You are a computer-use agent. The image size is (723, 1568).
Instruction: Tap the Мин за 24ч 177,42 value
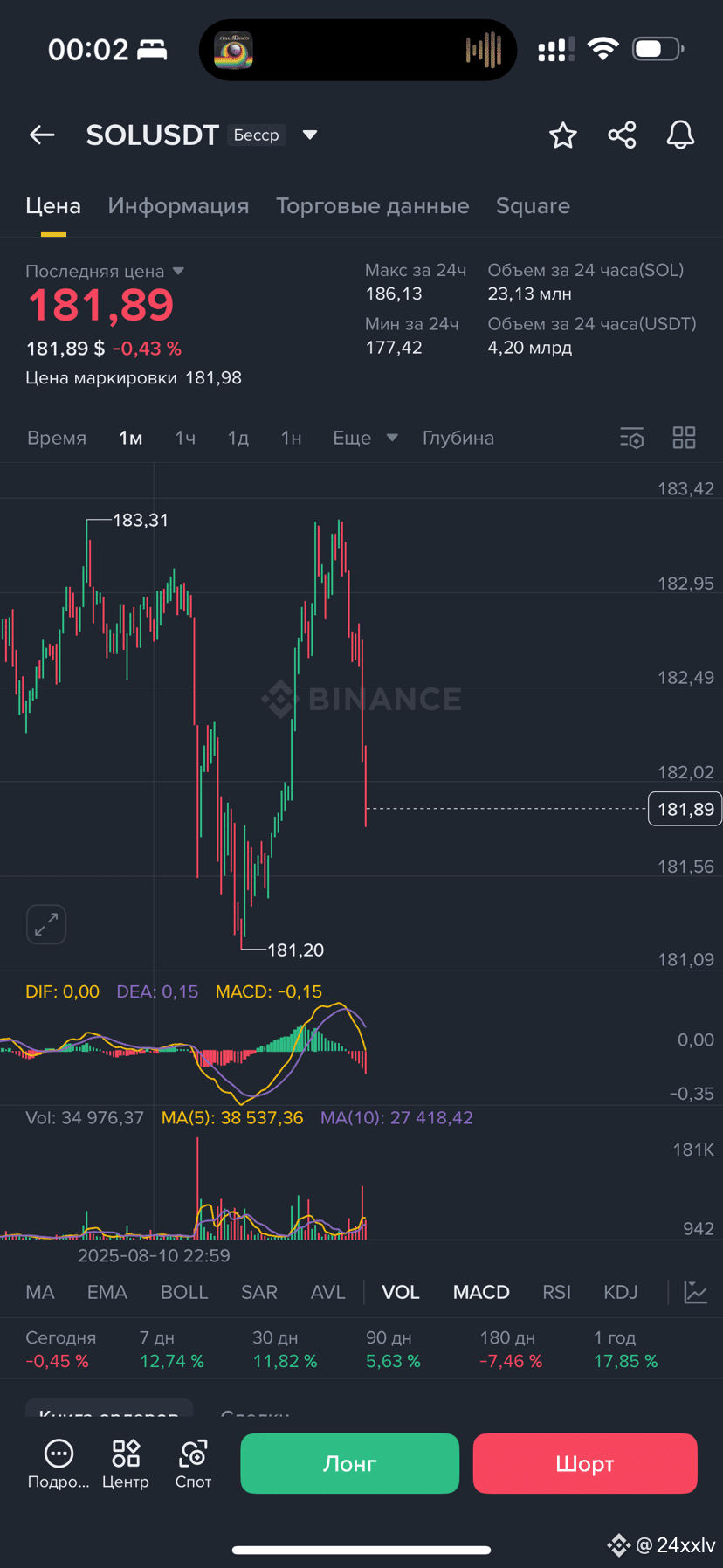click(394, 348)
